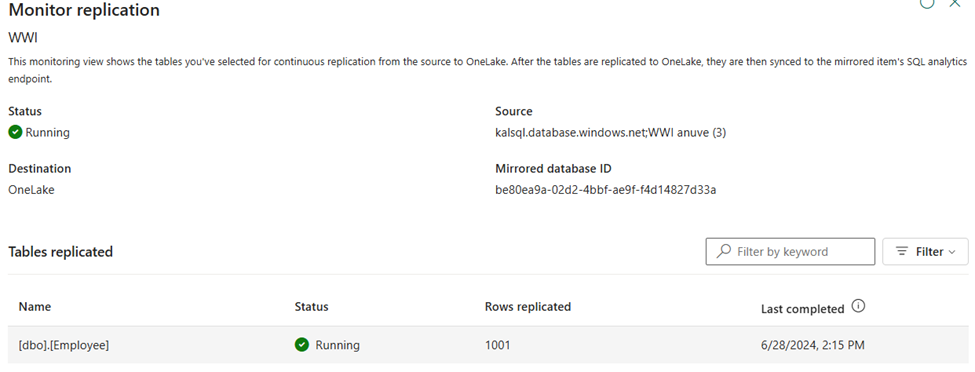Click the 1001 rows replicated cell

point(497,345)
